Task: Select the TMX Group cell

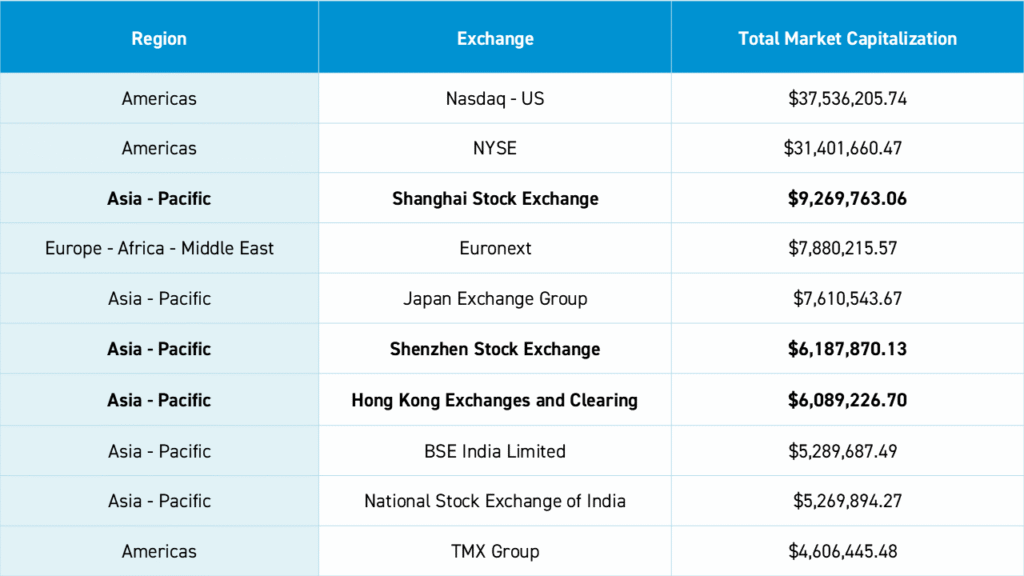Action: pyautogui.click(x=495, y=551)
